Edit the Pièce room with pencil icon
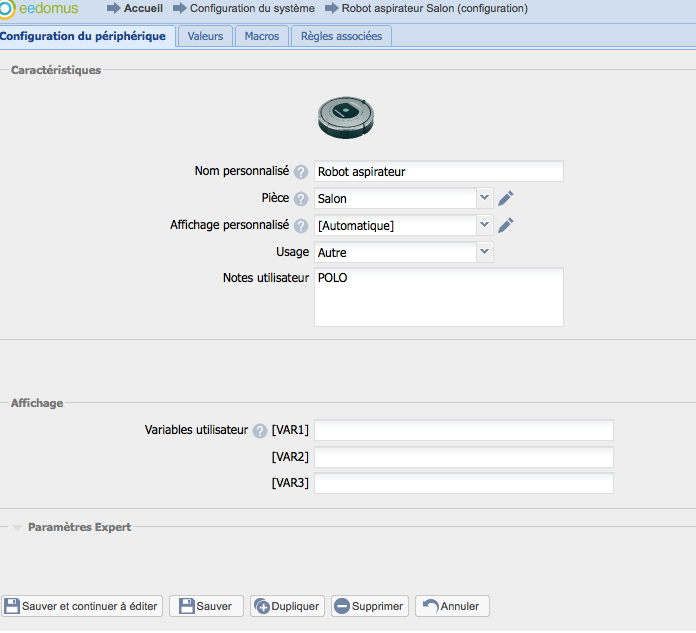 [x=506, y=198]
